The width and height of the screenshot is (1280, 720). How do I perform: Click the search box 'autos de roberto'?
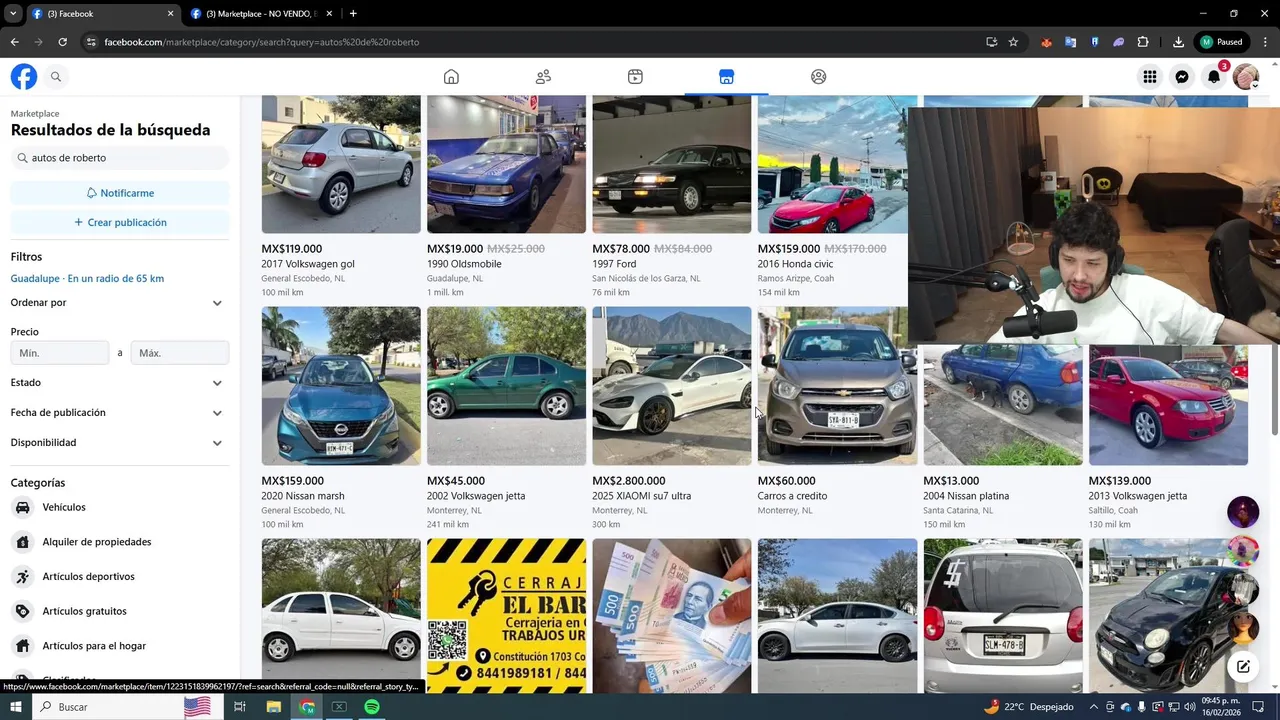(120, 158)
